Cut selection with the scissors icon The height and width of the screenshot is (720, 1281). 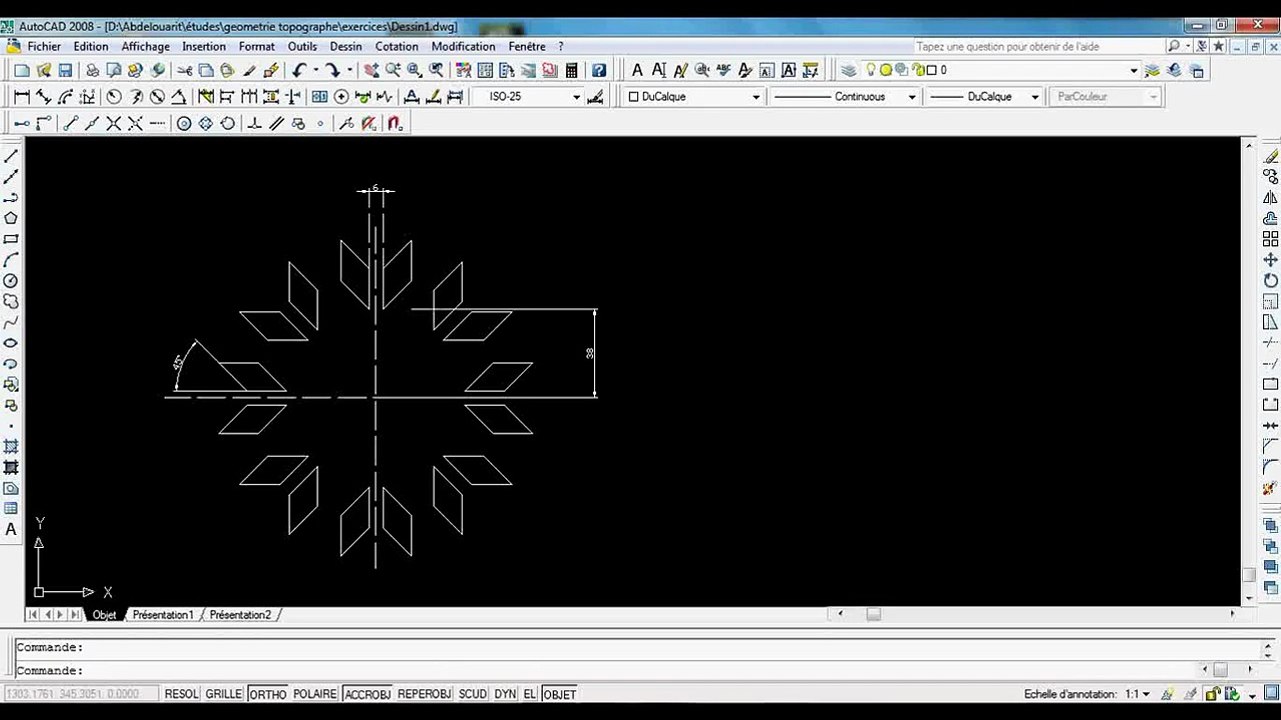185,70
